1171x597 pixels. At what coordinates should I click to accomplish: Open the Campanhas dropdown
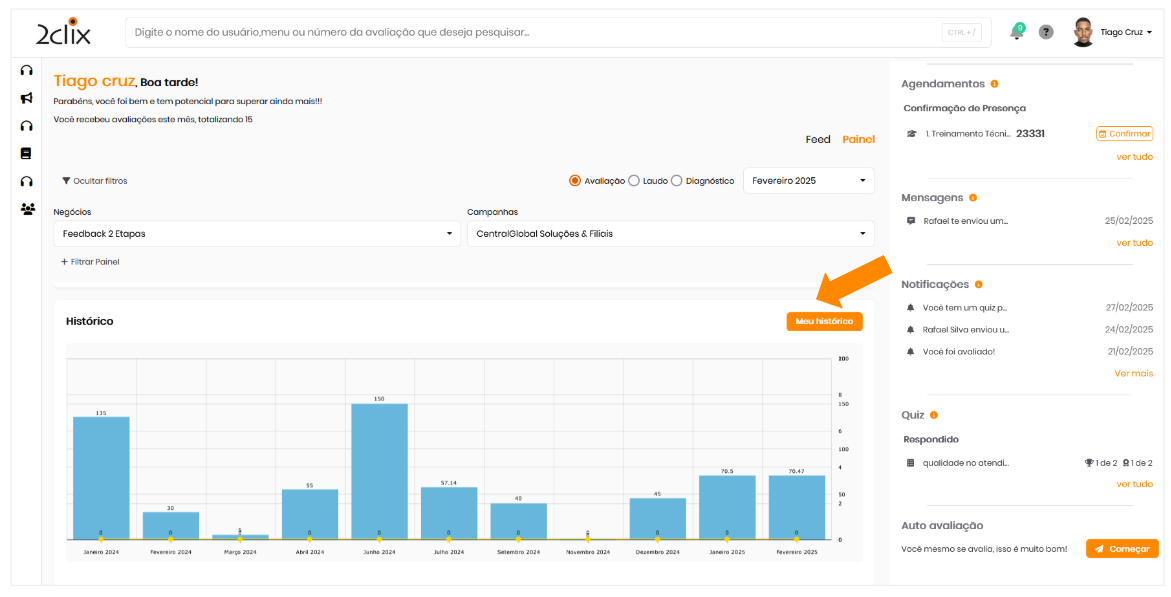tap(670, 234)
